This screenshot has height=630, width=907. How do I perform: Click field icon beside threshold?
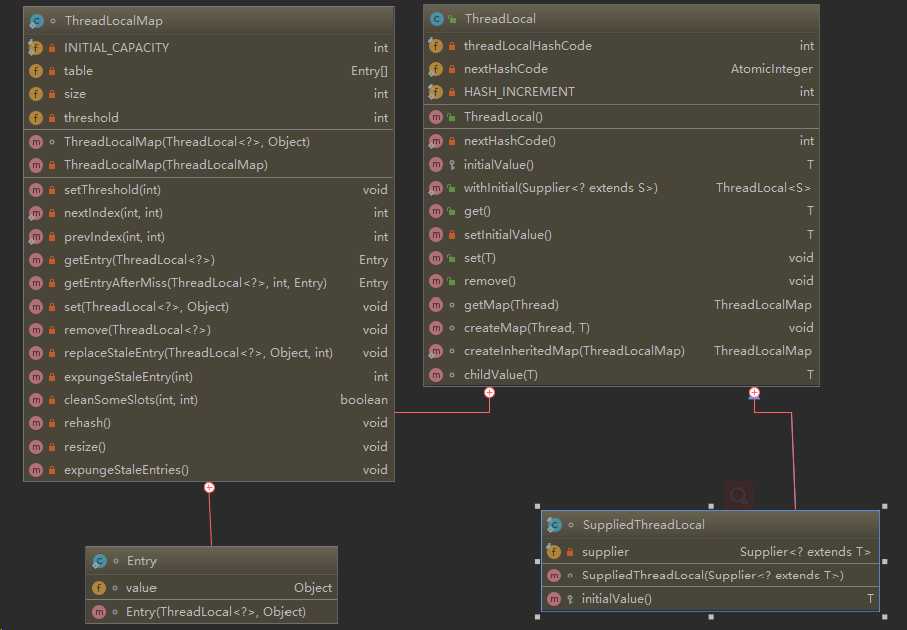click(x=36, y=117)
